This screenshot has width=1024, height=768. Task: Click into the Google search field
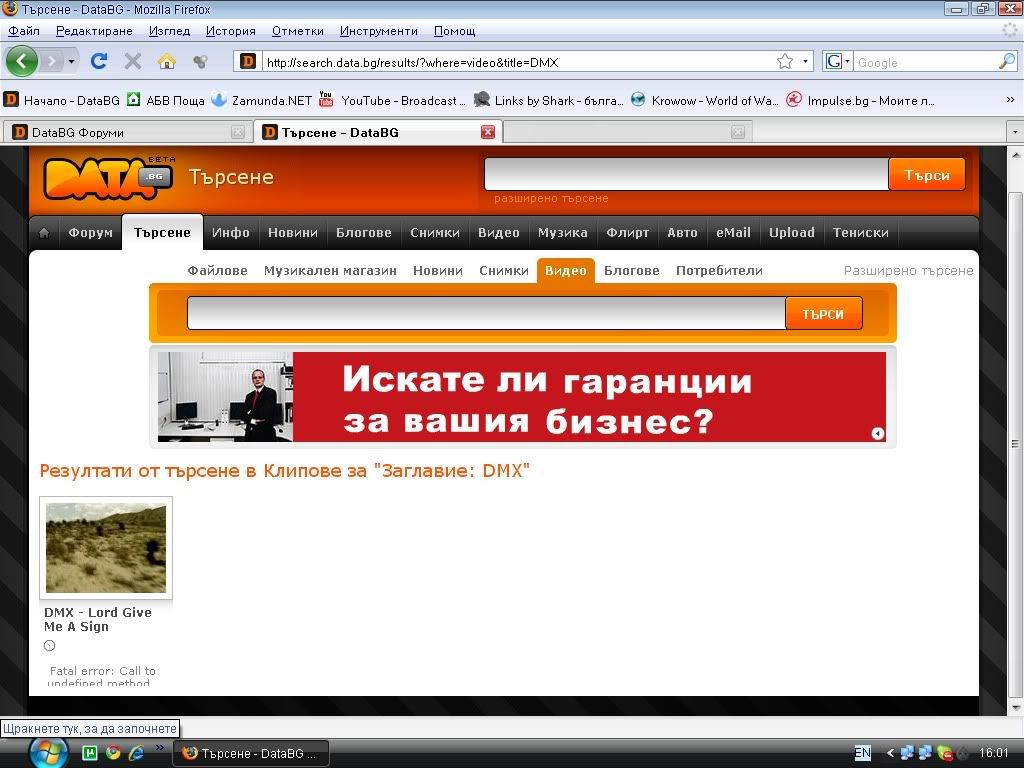(x=925, y=62)
